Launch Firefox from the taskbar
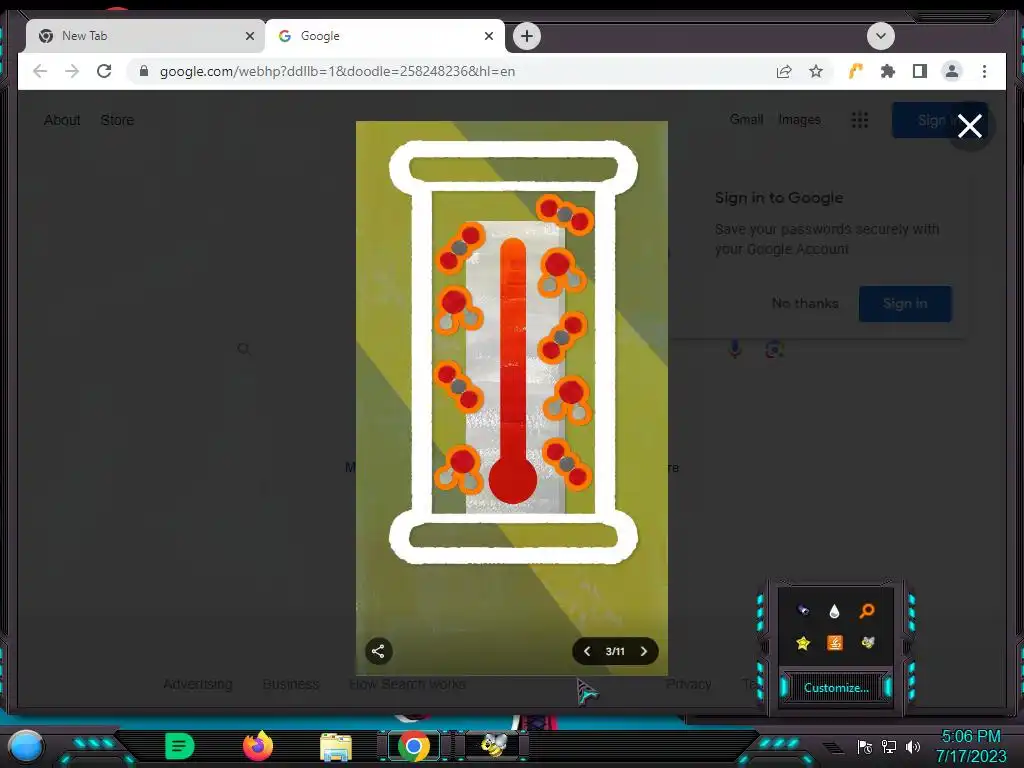Viewport: 1024px width, 768px height. pyautogui.click(x=258, y=746)
